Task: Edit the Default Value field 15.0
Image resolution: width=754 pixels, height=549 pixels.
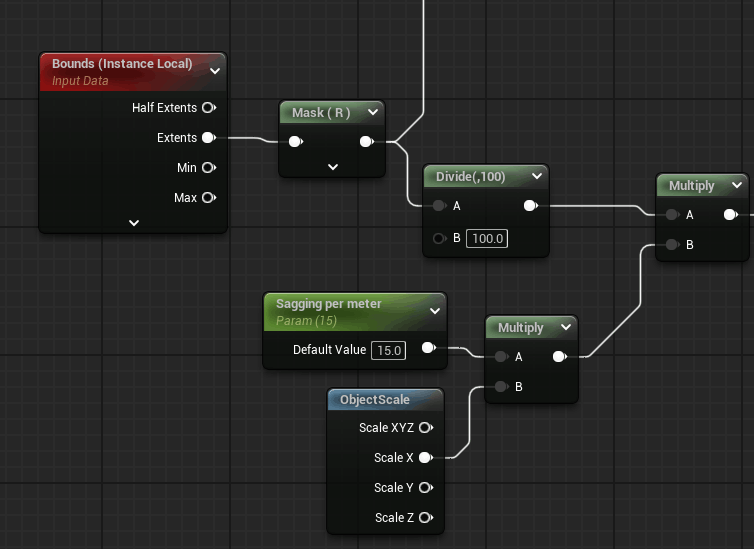Action: click(x=389, y=350)
